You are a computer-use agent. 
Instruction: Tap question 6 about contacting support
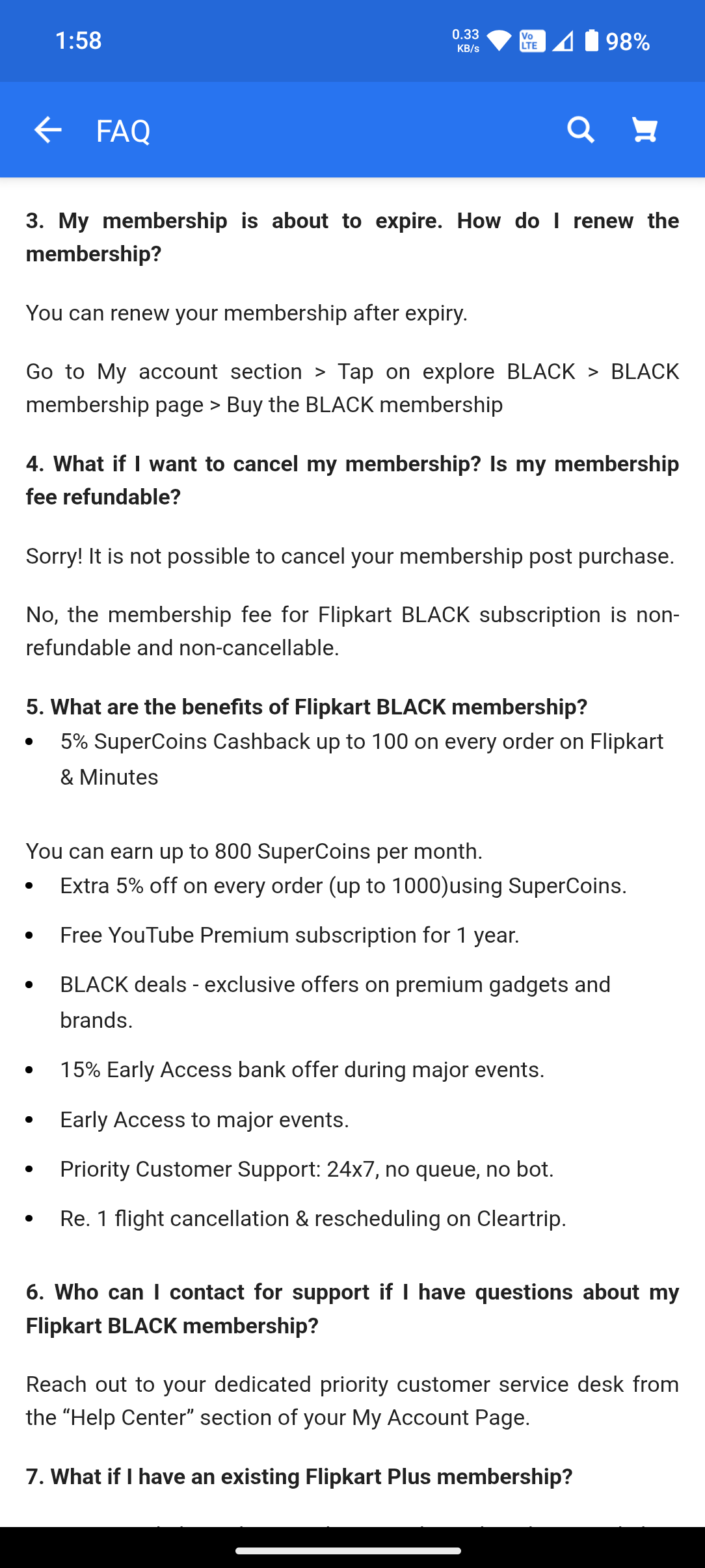352,1308
